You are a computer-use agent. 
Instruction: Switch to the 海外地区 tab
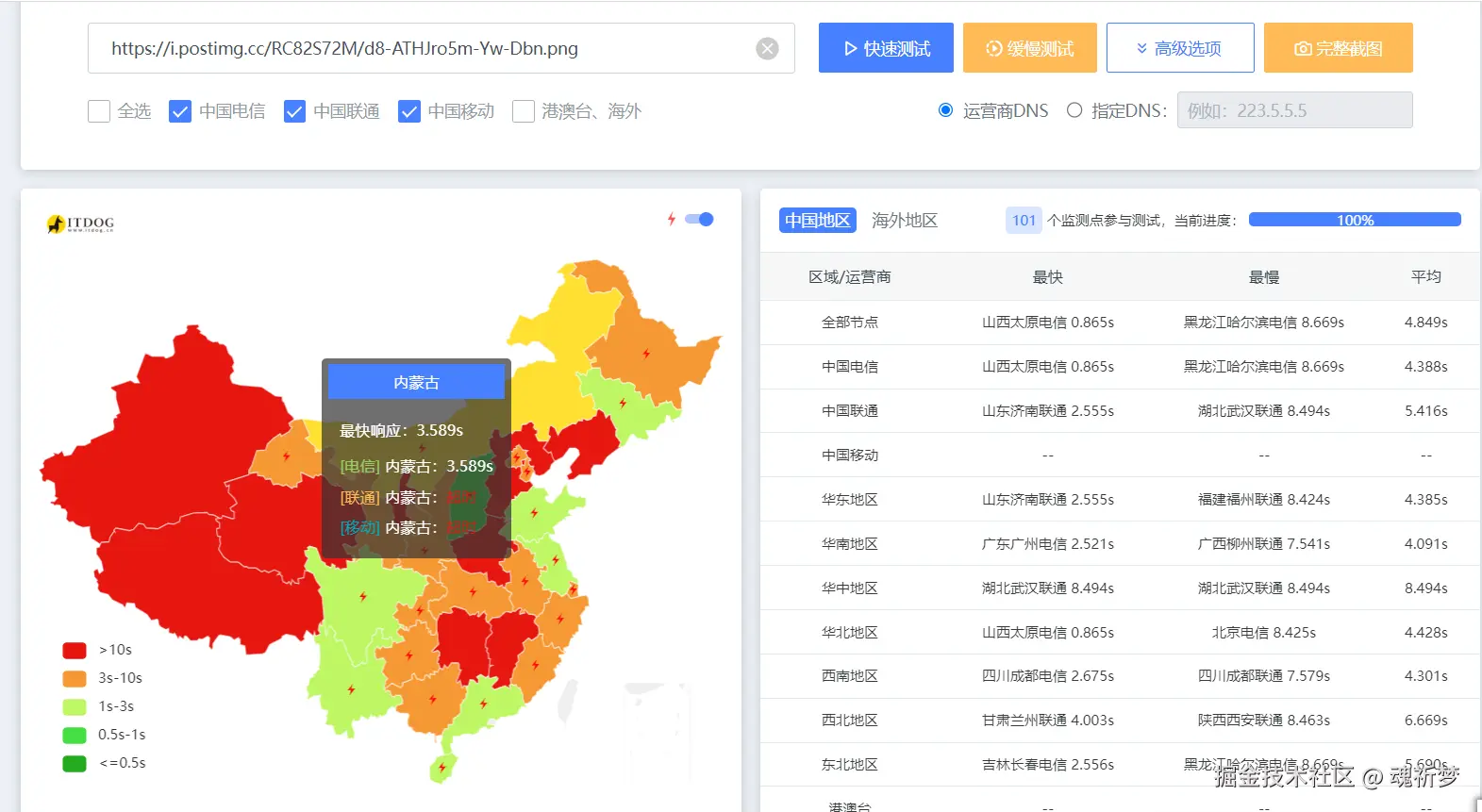[904, 220]
